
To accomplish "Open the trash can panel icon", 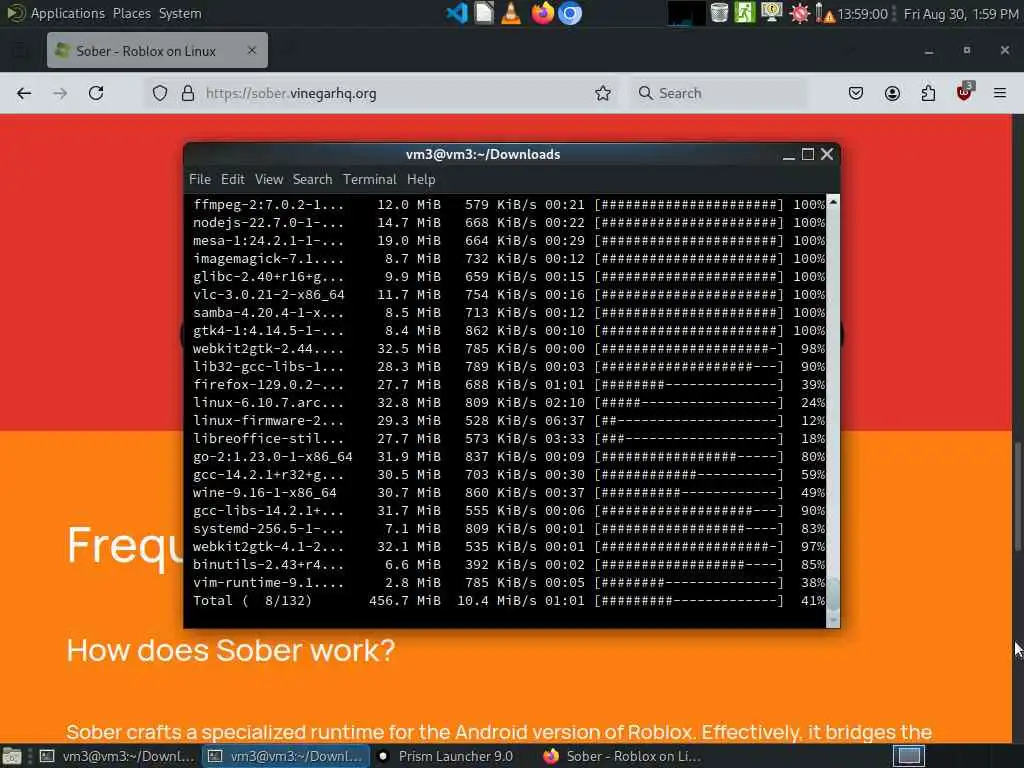I will click(719, 13).
